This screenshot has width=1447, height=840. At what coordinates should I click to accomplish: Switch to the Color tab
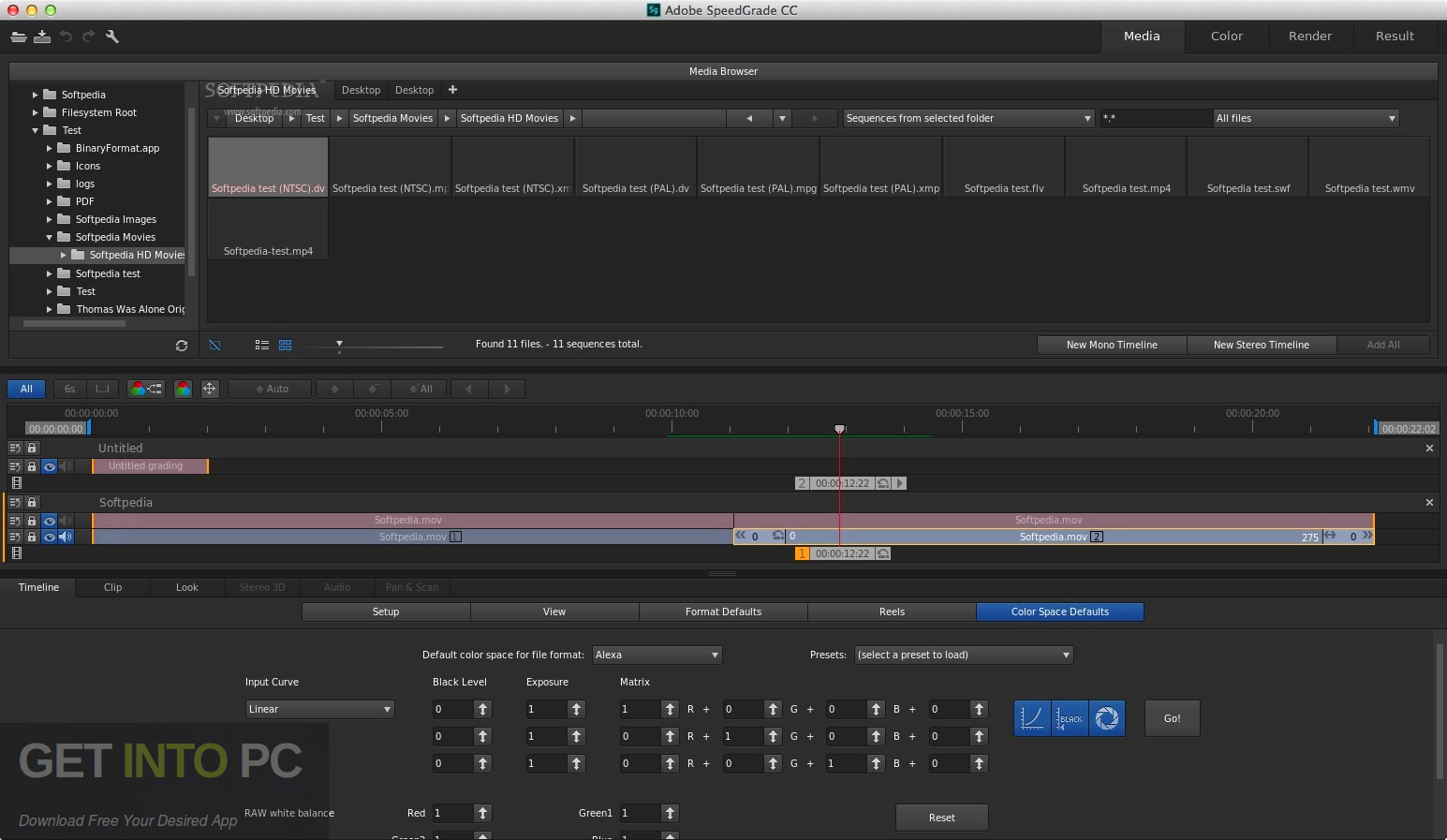point(1226,36)
